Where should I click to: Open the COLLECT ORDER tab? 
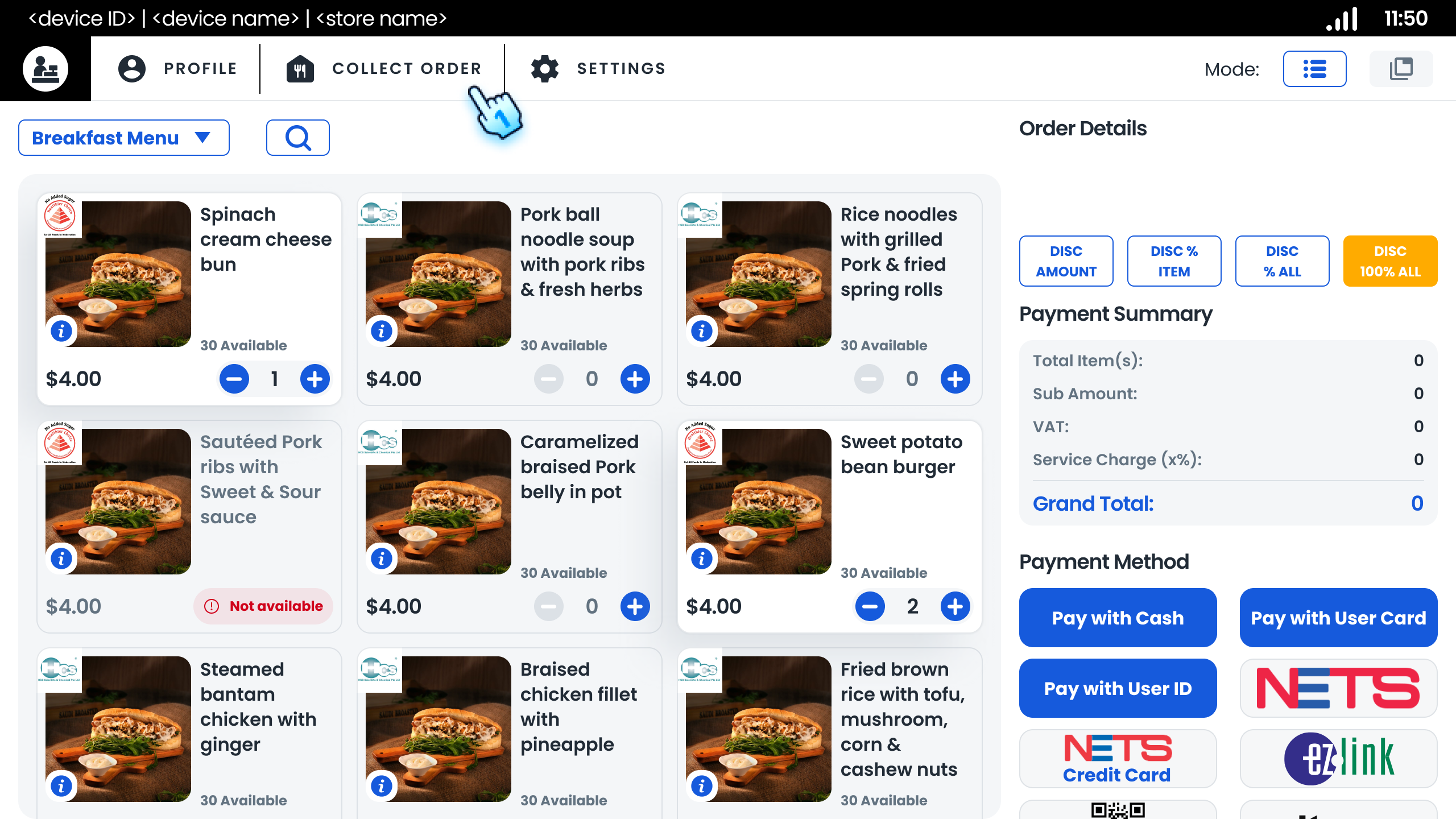pos(384,69)
